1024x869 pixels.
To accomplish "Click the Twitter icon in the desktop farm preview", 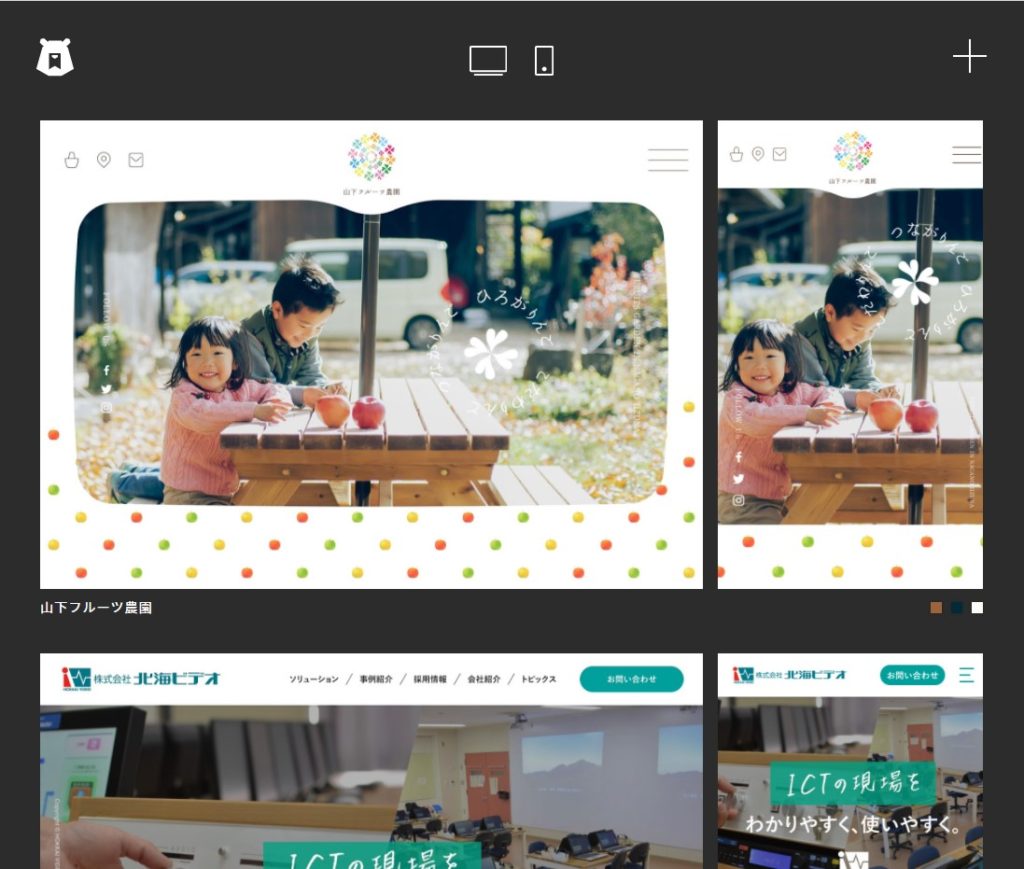I will click(106, 389).
